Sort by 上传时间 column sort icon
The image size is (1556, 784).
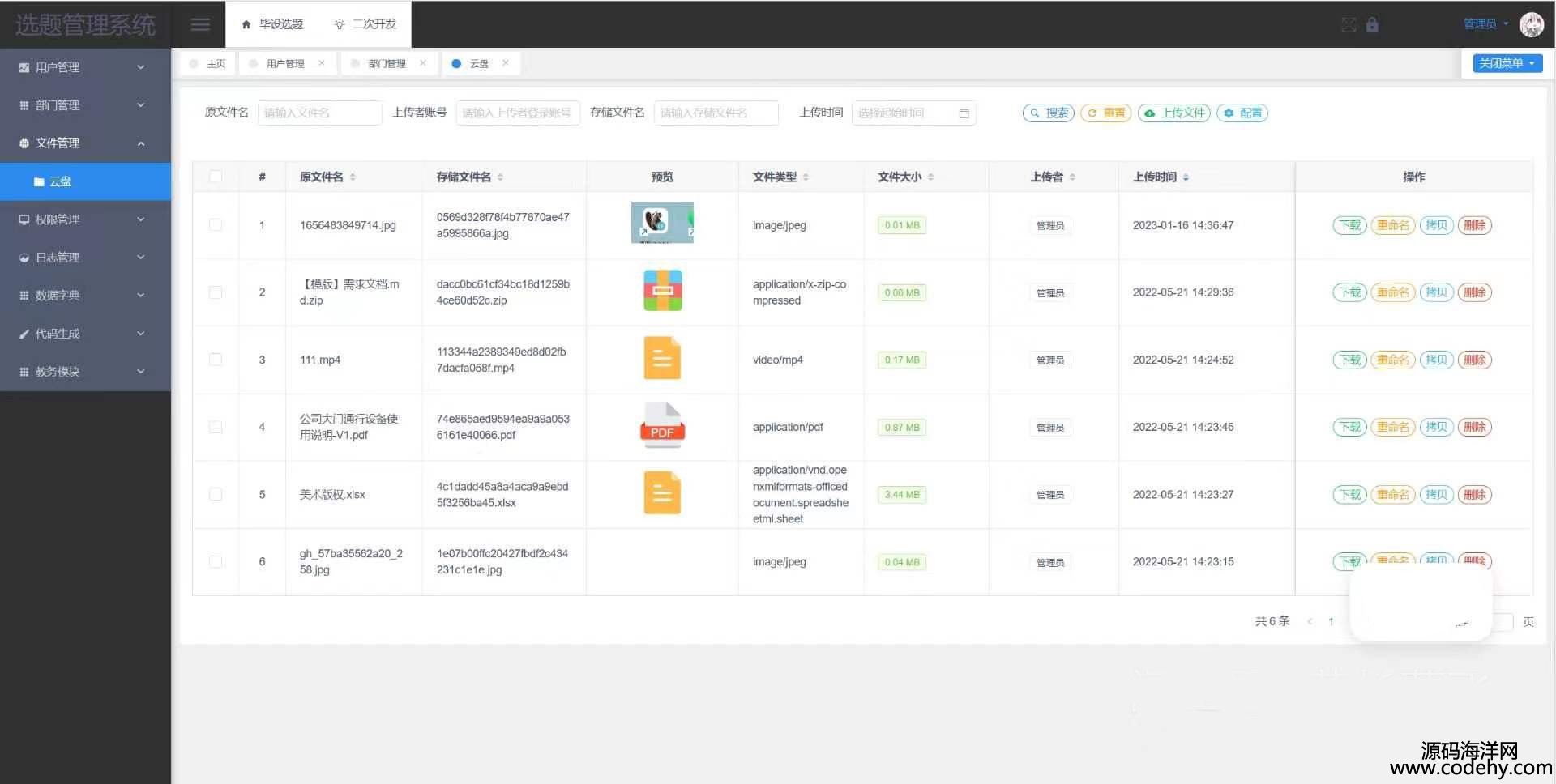click(x=1186, y=177)
